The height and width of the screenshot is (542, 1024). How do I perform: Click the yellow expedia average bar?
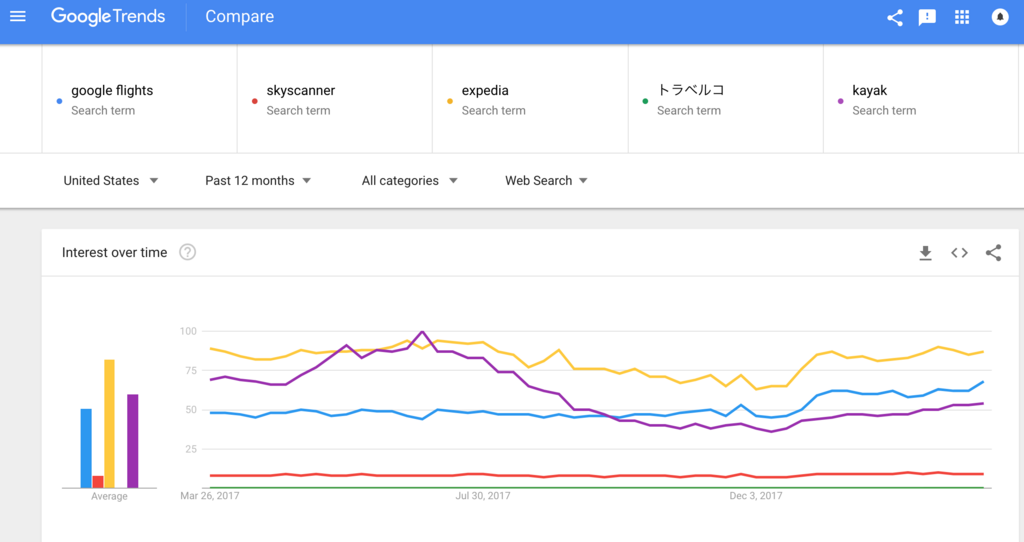point(110,424)
